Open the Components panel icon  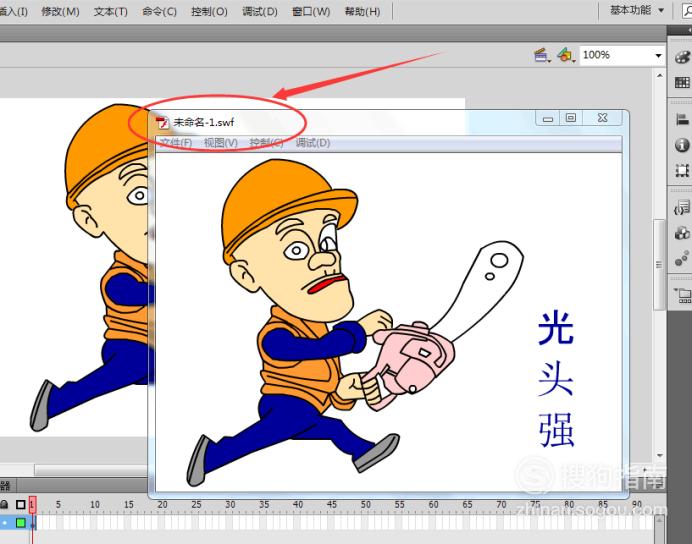tap(682, 233)
